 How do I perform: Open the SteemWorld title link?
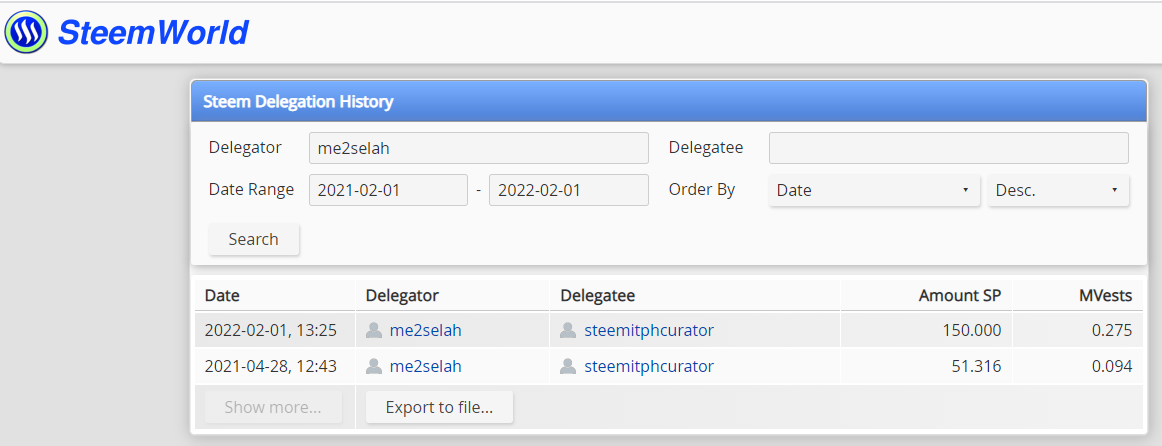tap(153, 33)
